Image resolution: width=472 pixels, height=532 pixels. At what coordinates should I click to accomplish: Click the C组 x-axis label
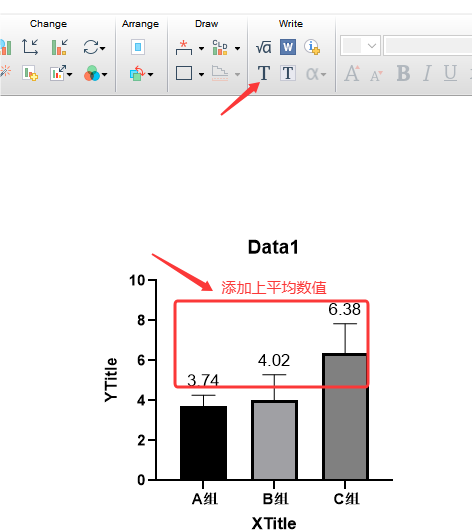coord(346,499)
